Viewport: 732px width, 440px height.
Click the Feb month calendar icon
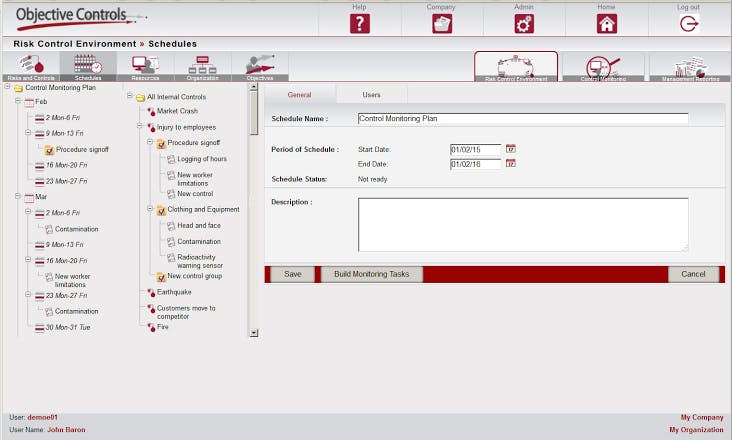point(29,102)
